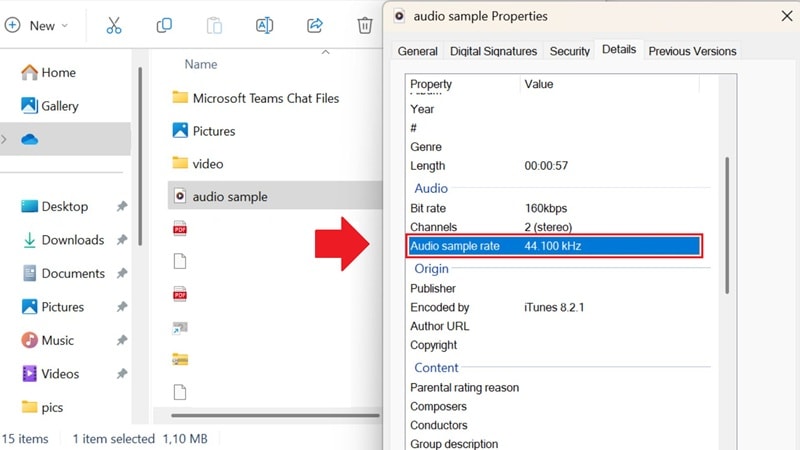Viewport: 800px width, 450px height.
Task: Click the Properties details list scrollbar
Action: pyautogui.click(x=727, y=225)
